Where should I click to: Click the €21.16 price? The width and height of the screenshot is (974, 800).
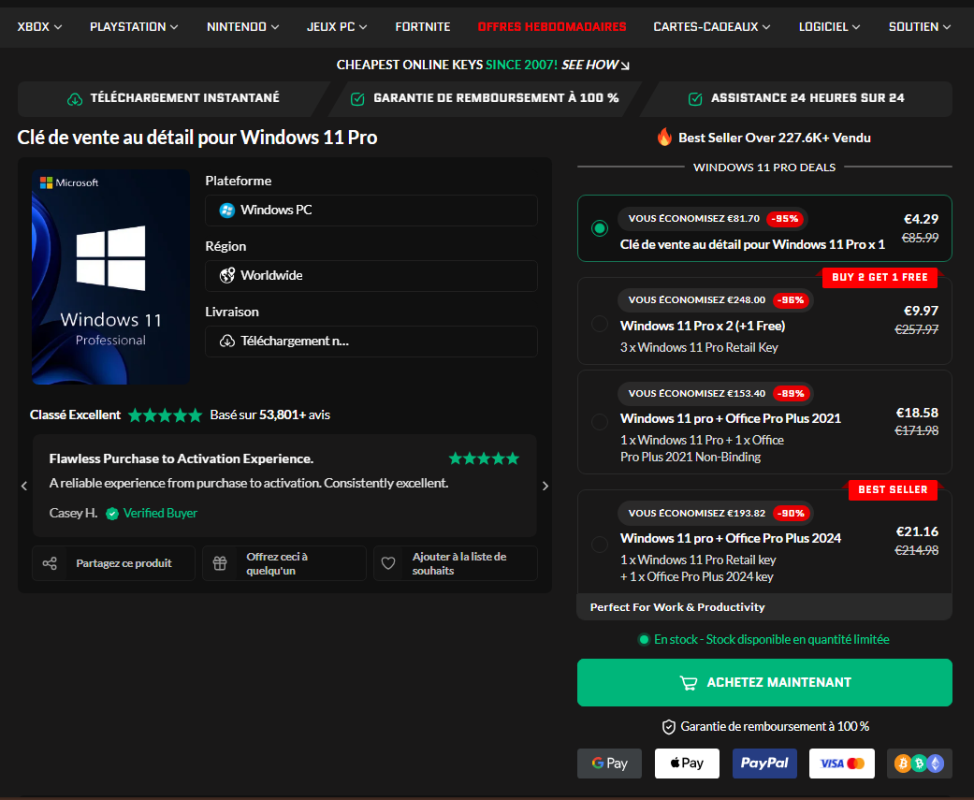[917, 532]
